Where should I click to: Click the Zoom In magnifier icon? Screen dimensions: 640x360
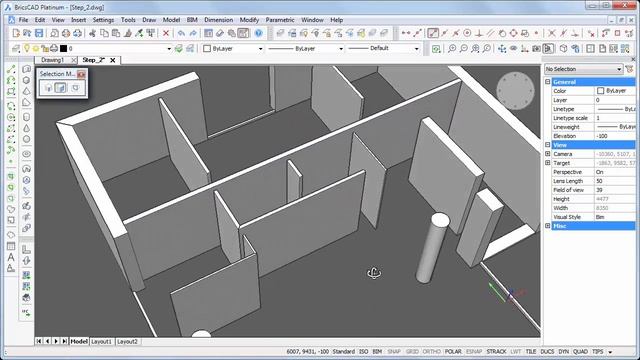(452, 49)
